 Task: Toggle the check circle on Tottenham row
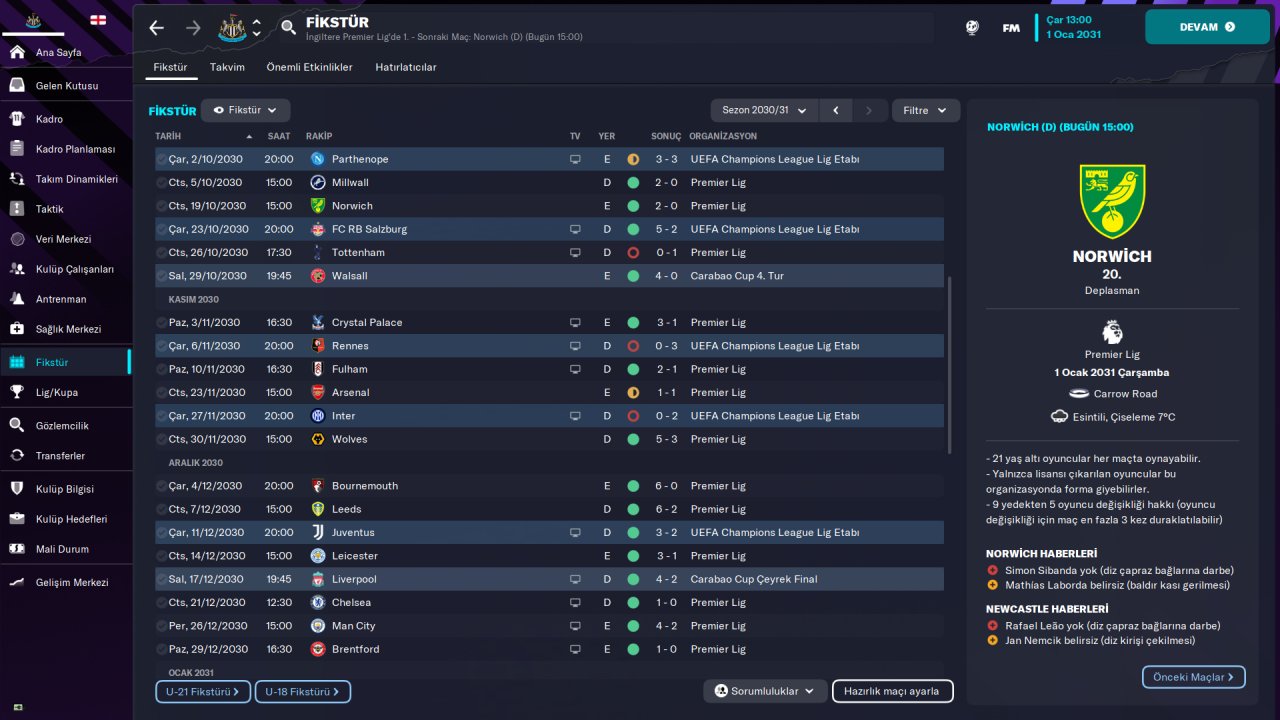pyautogui.click(x=162, y=253)
